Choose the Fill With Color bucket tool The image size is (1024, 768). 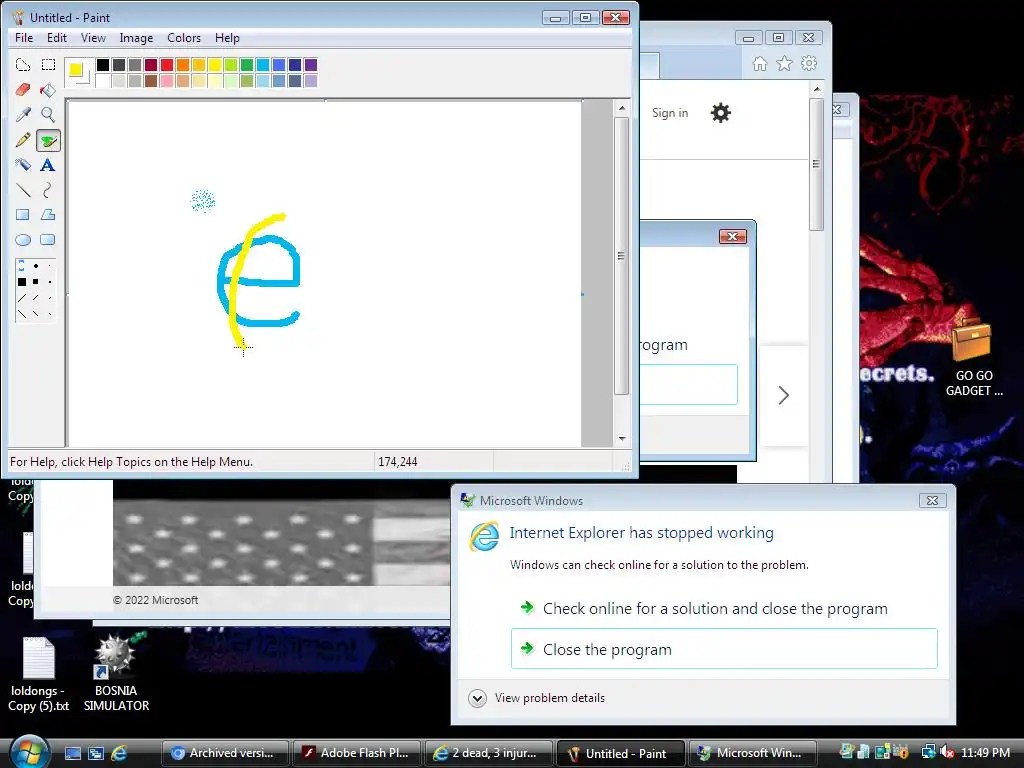pos(48,89)
